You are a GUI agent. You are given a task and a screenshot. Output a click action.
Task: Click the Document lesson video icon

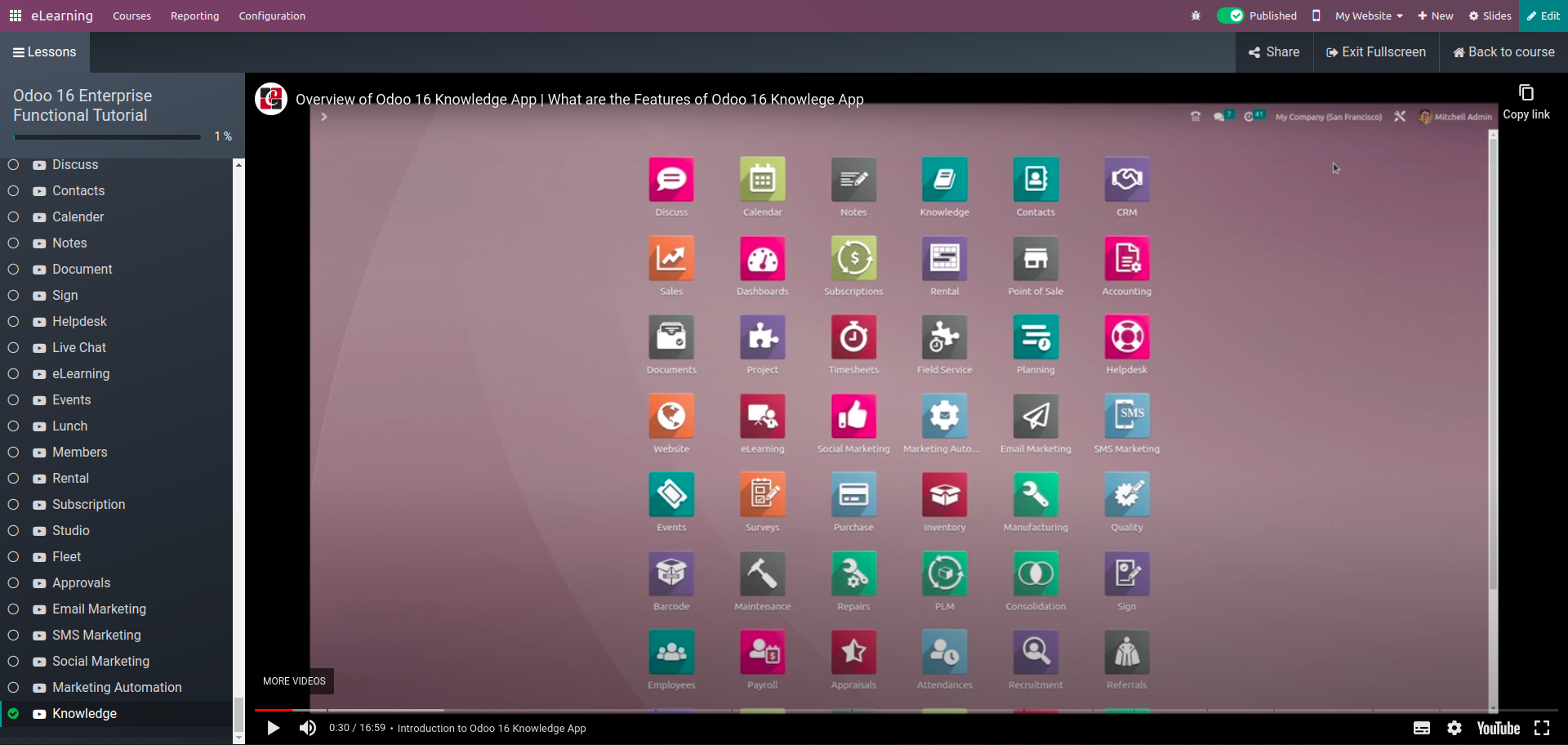click(x=39, y=270)
